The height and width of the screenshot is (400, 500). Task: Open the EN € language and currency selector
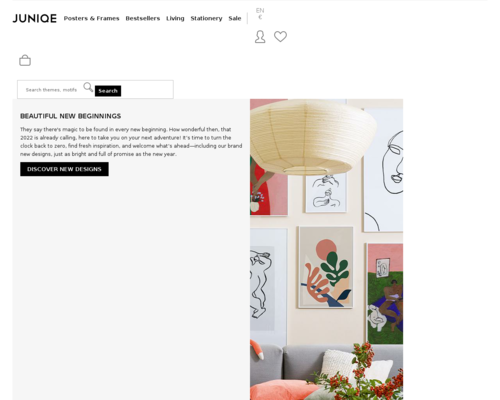[x=260, y=14]
